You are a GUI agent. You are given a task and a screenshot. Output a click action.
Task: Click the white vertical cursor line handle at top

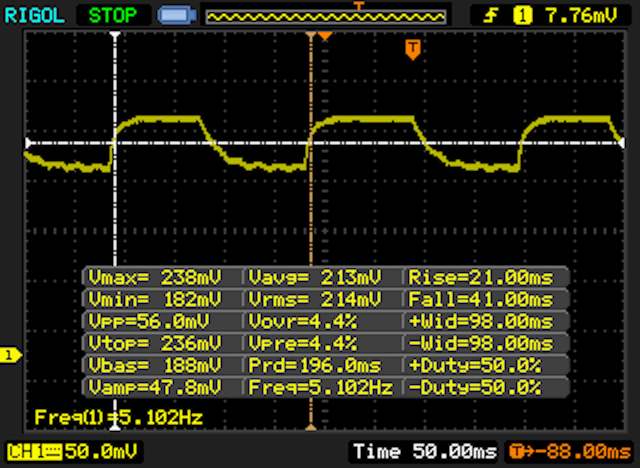(115, 36)
